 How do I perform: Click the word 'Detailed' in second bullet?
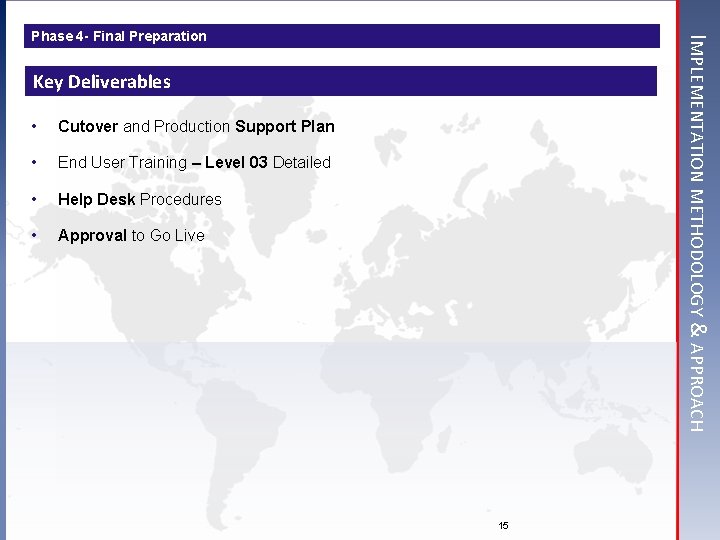coord(302,162)
